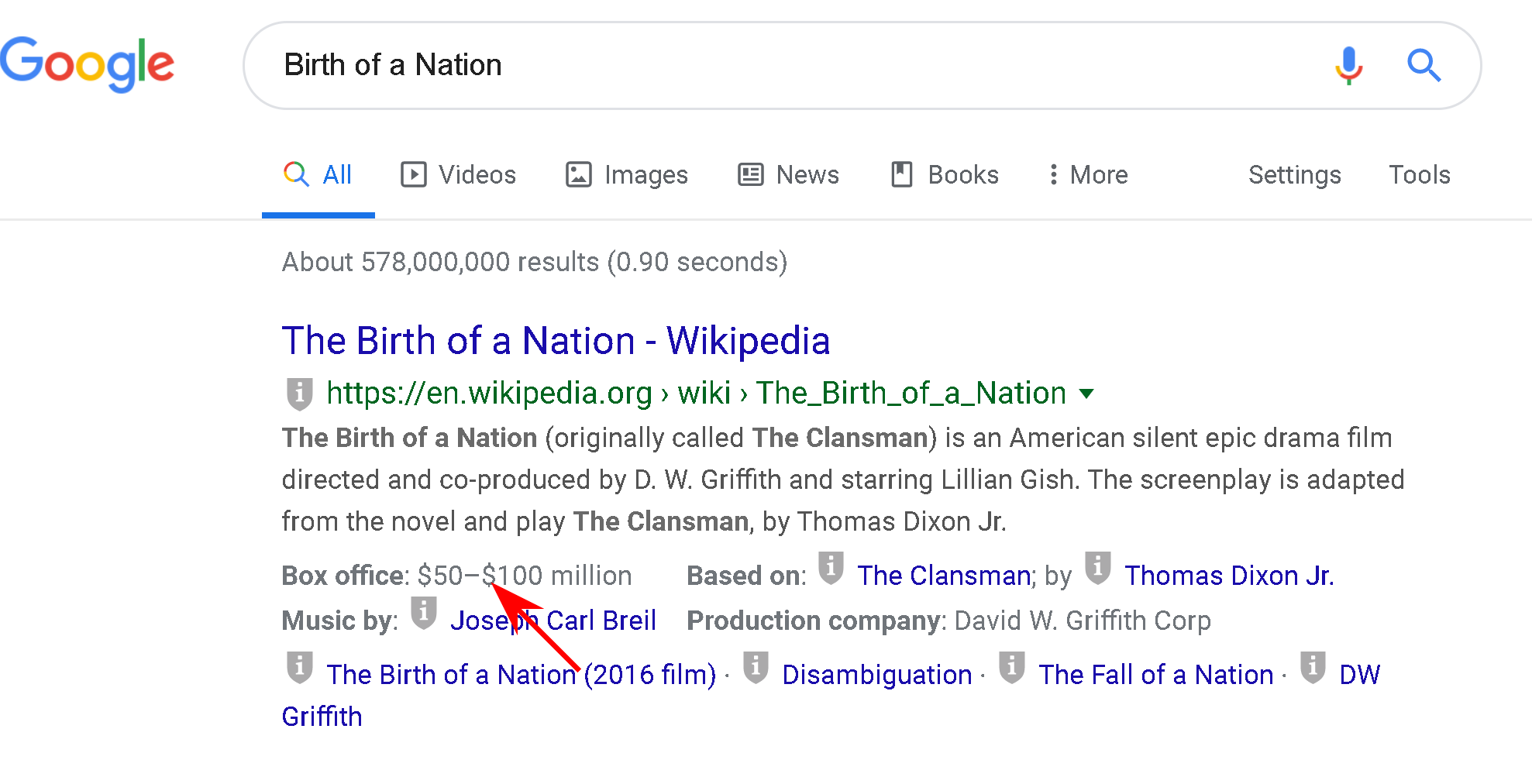Click shield icon before Thomas Dixon Jr.
The width and height of the screenshot is (1532, 784).
coord(1097,568)
